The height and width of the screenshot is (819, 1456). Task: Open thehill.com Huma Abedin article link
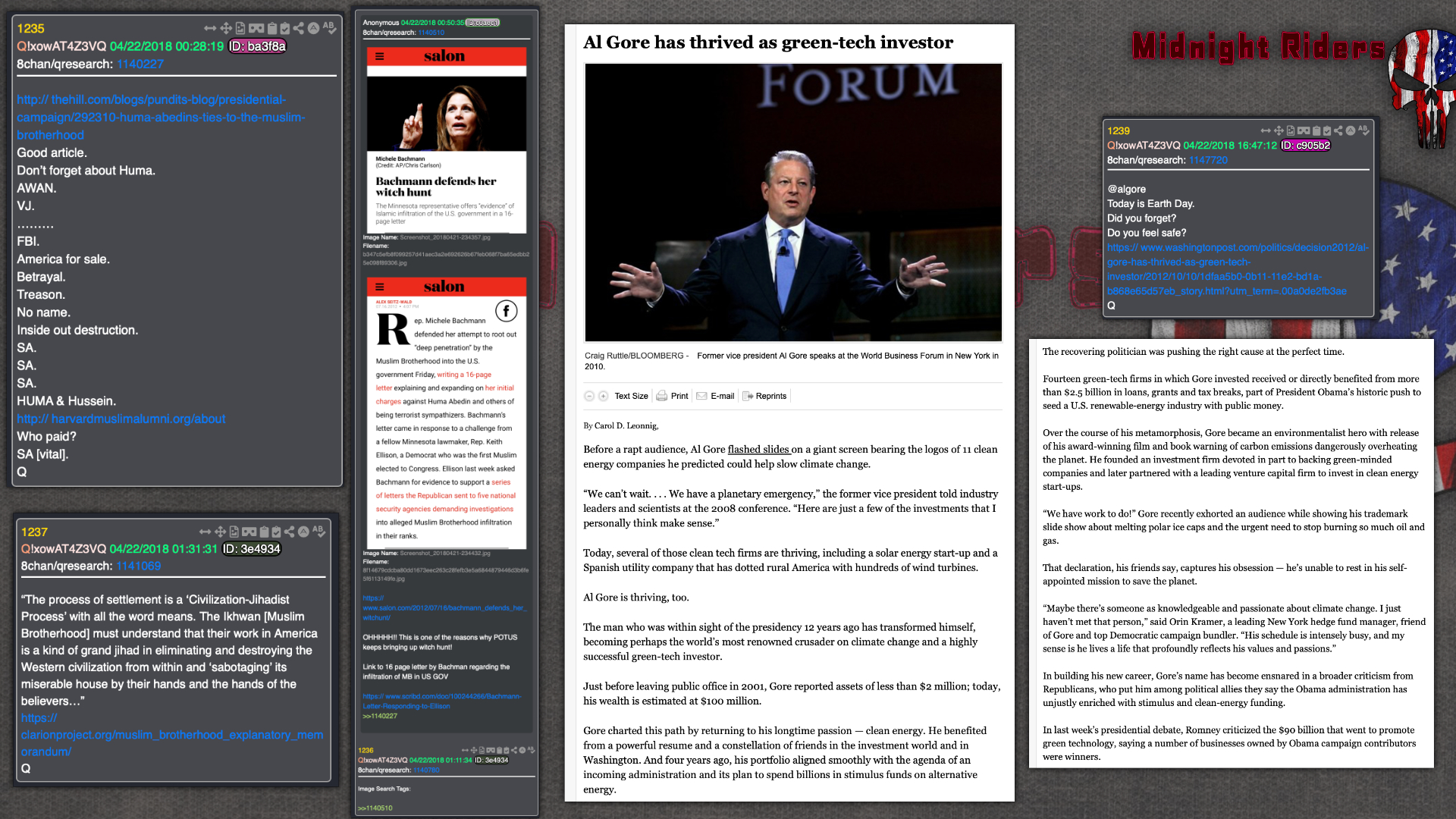[x=161, y=118]
